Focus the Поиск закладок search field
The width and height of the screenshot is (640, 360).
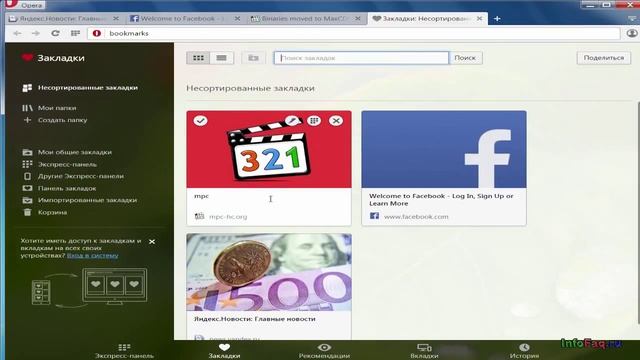click(361, 58)
